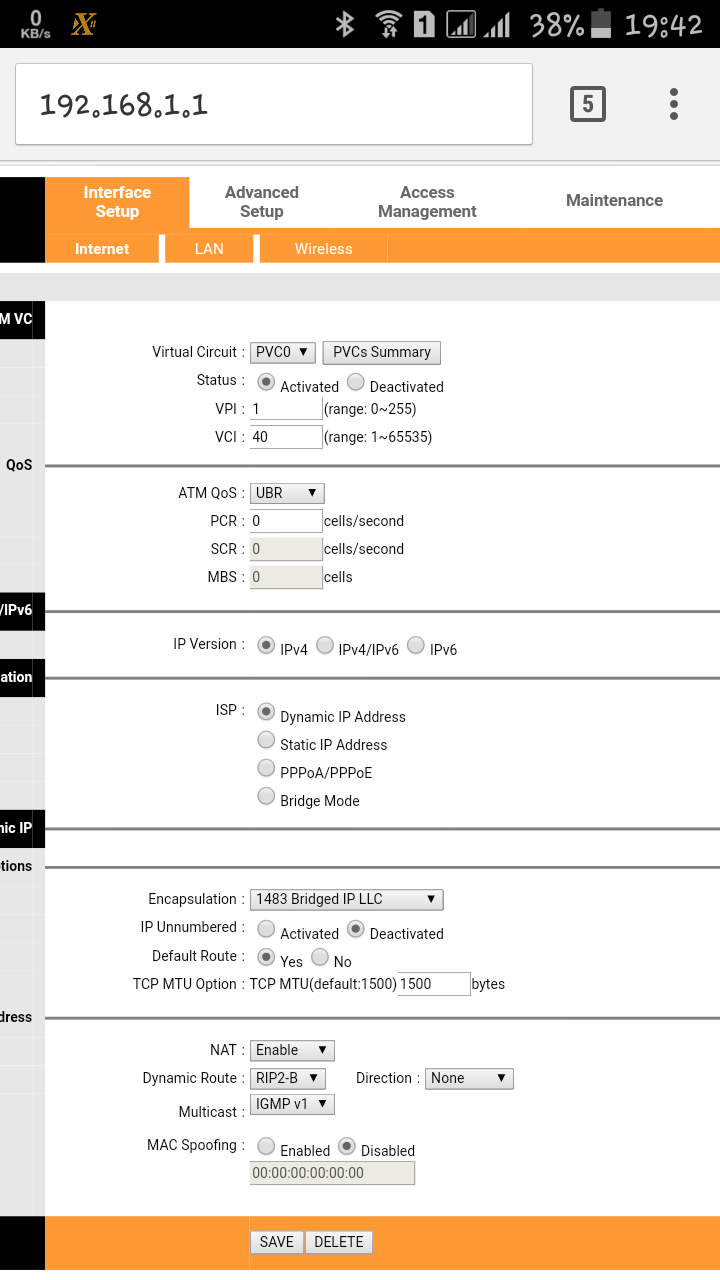Tap the Bluetooth icon in status bar
Viewport: 720px width, 1280px height.
[345, 25]
